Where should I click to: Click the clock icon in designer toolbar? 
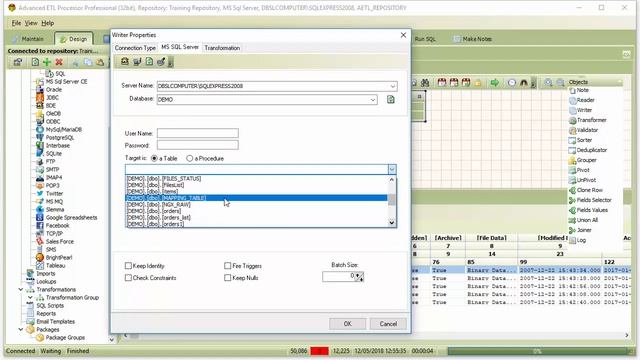tap(512, 83)
